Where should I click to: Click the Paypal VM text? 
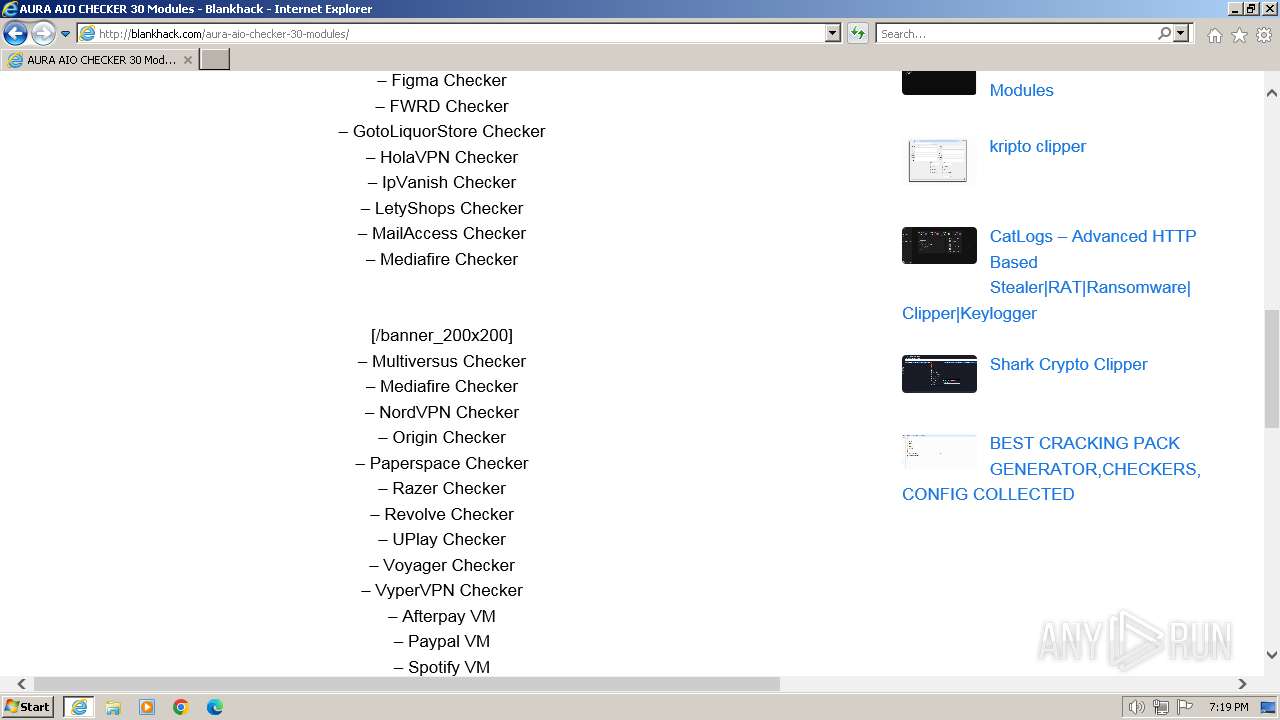pos(442,641)
